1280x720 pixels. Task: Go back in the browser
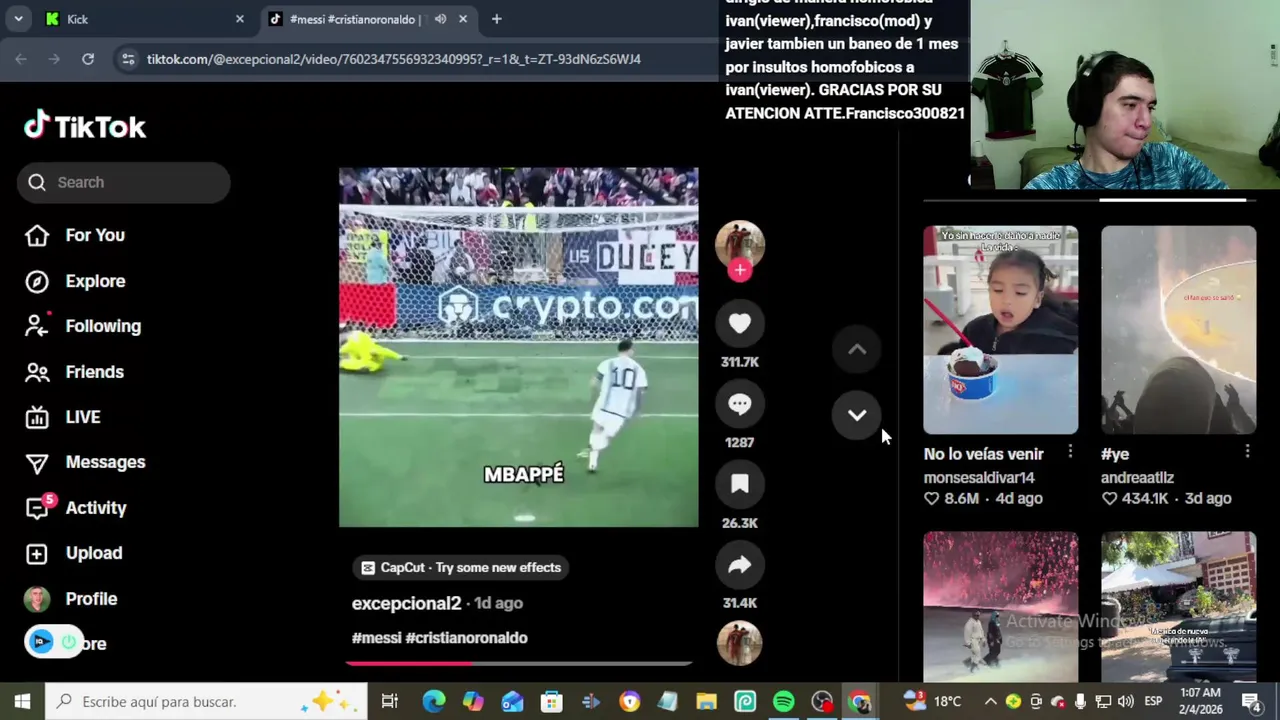point(21,59)
